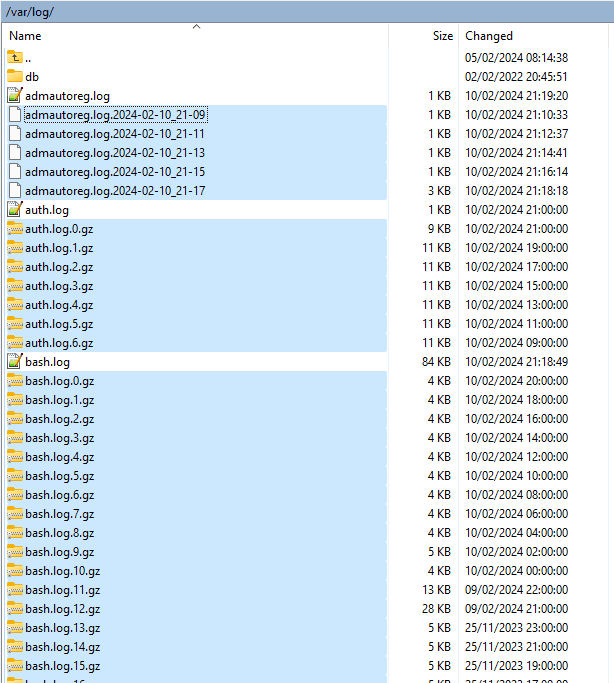Click the date 10/02/2024 21:10:33
Image resolution: width=614 pixels, height=683 pixels.
[x=516, y=115]
